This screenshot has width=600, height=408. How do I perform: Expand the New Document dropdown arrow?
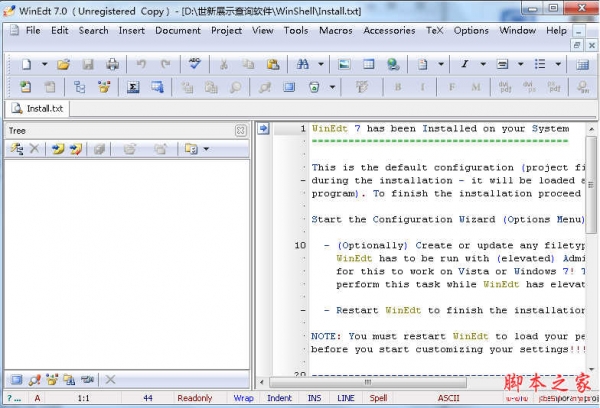coord(45,64)
